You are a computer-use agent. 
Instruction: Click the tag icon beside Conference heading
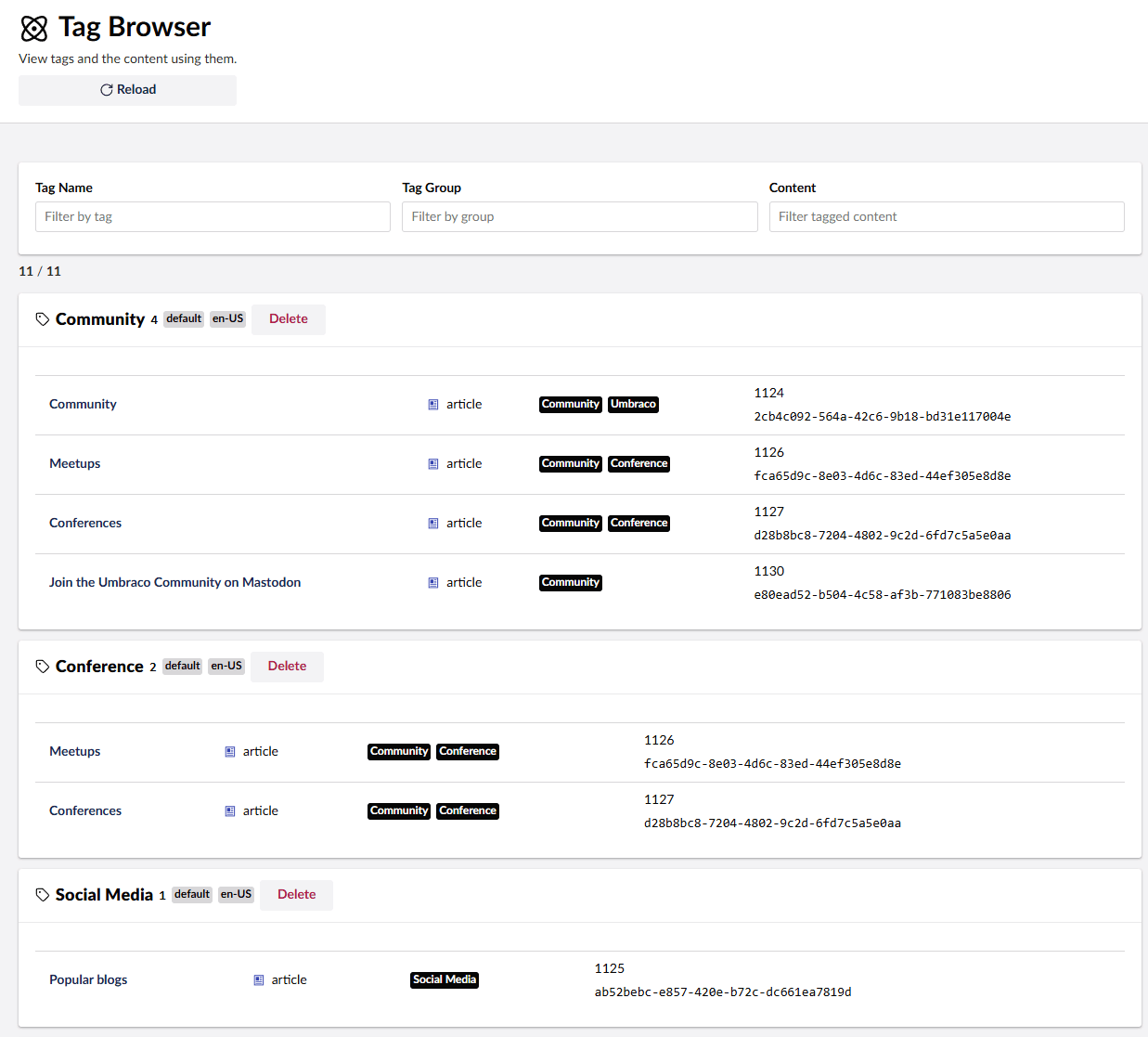coord(43,667)
